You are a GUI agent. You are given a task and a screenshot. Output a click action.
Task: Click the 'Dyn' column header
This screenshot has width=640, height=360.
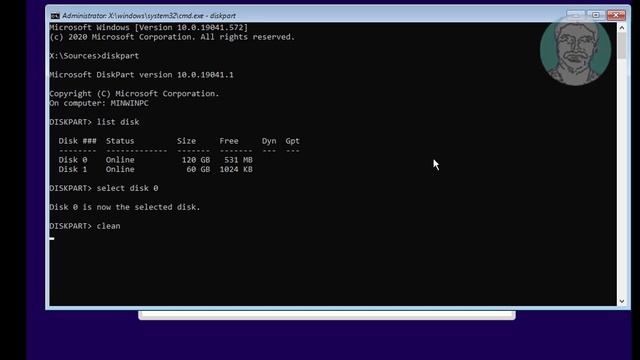click(x=269, y=141)
